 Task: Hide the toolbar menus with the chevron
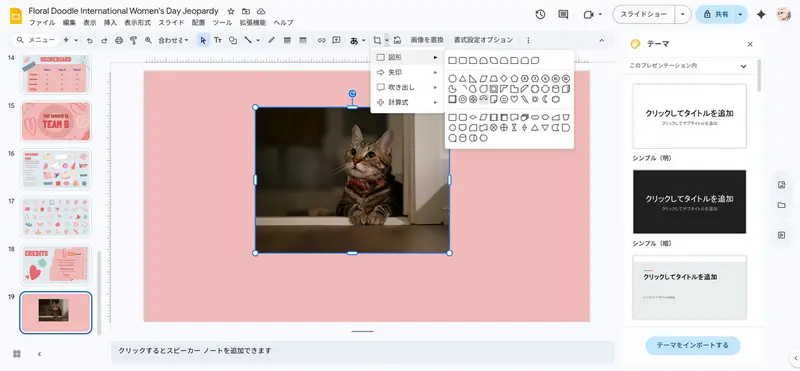coord(602,40)
